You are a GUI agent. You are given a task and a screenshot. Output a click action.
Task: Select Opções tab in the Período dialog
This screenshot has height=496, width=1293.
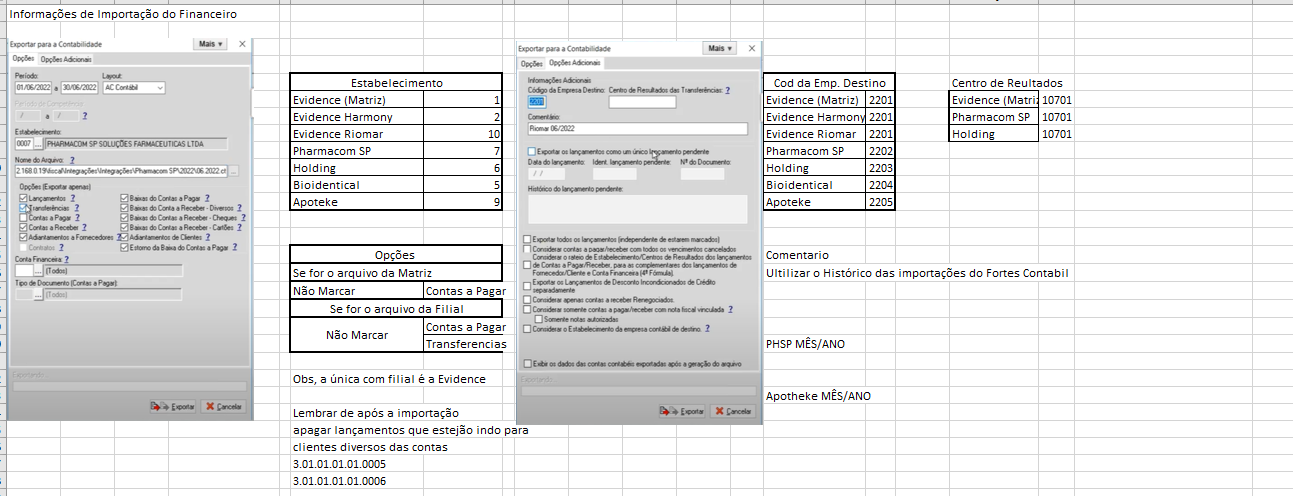22,59
